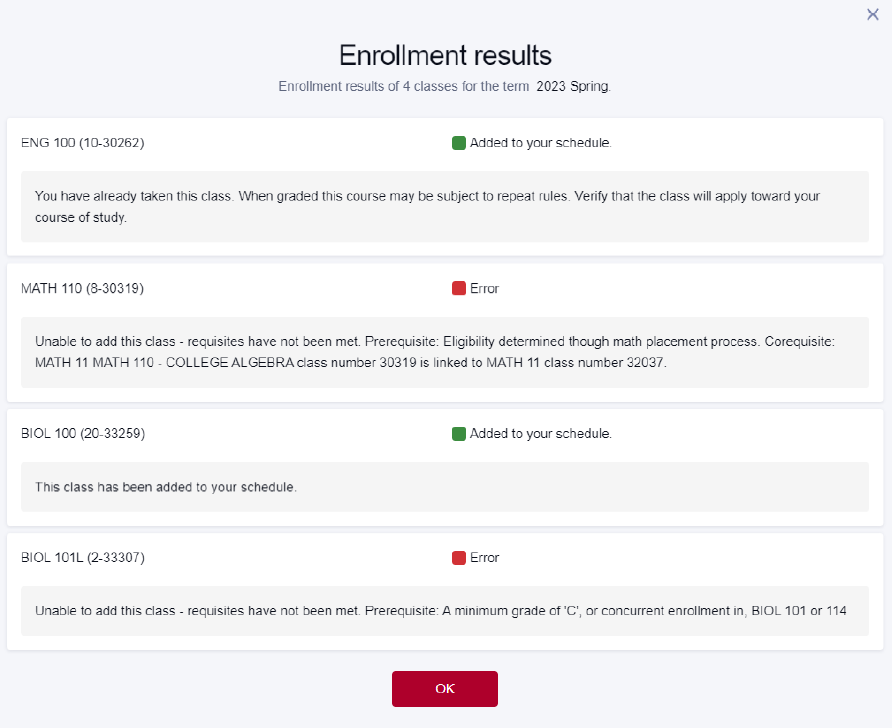Click red error icon for BIOL 101L
This screenshot has width=892, height=728.
tap(459, 558)
